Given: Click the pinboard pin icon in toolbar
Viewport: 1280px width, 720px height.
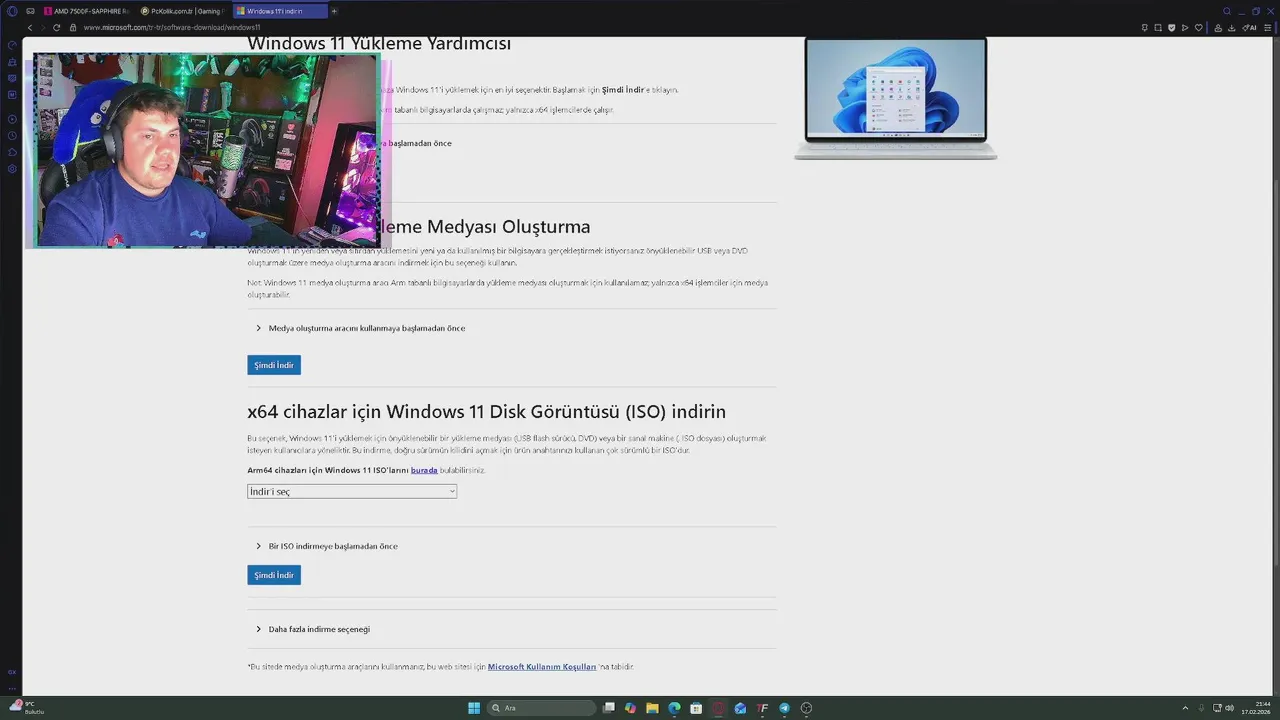Looking at the screenshot, I should [1145, 28].
